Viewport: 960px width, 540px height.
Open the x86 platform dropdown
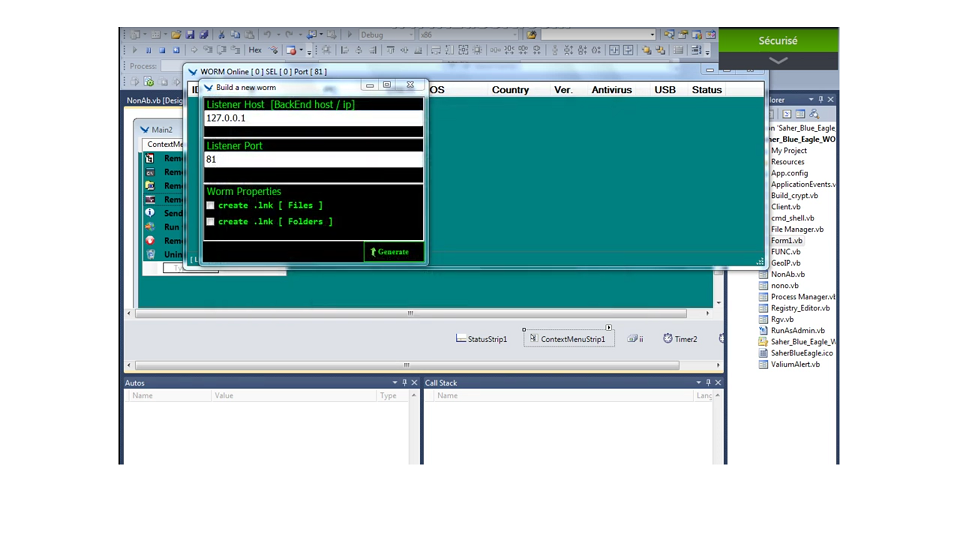coord(515,35)
